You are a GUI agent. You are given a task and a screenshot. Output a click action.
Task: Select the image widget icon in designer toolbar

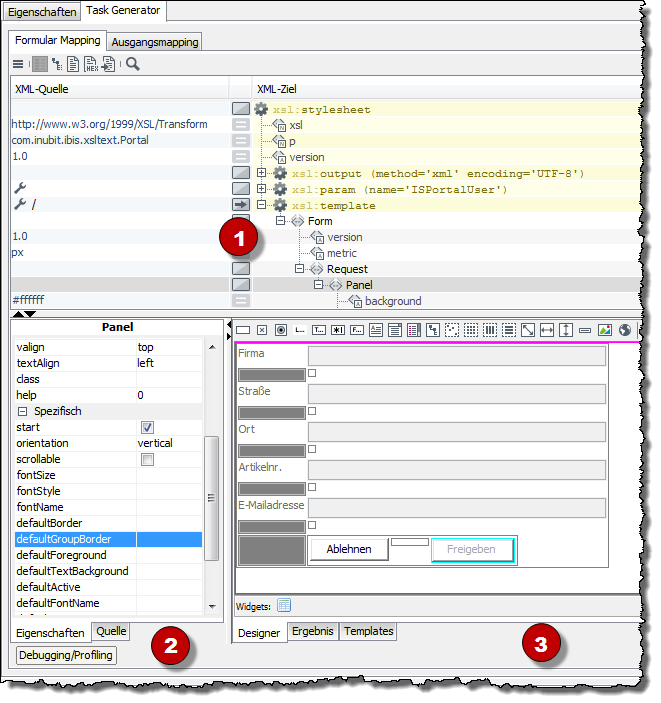[604, 330]
